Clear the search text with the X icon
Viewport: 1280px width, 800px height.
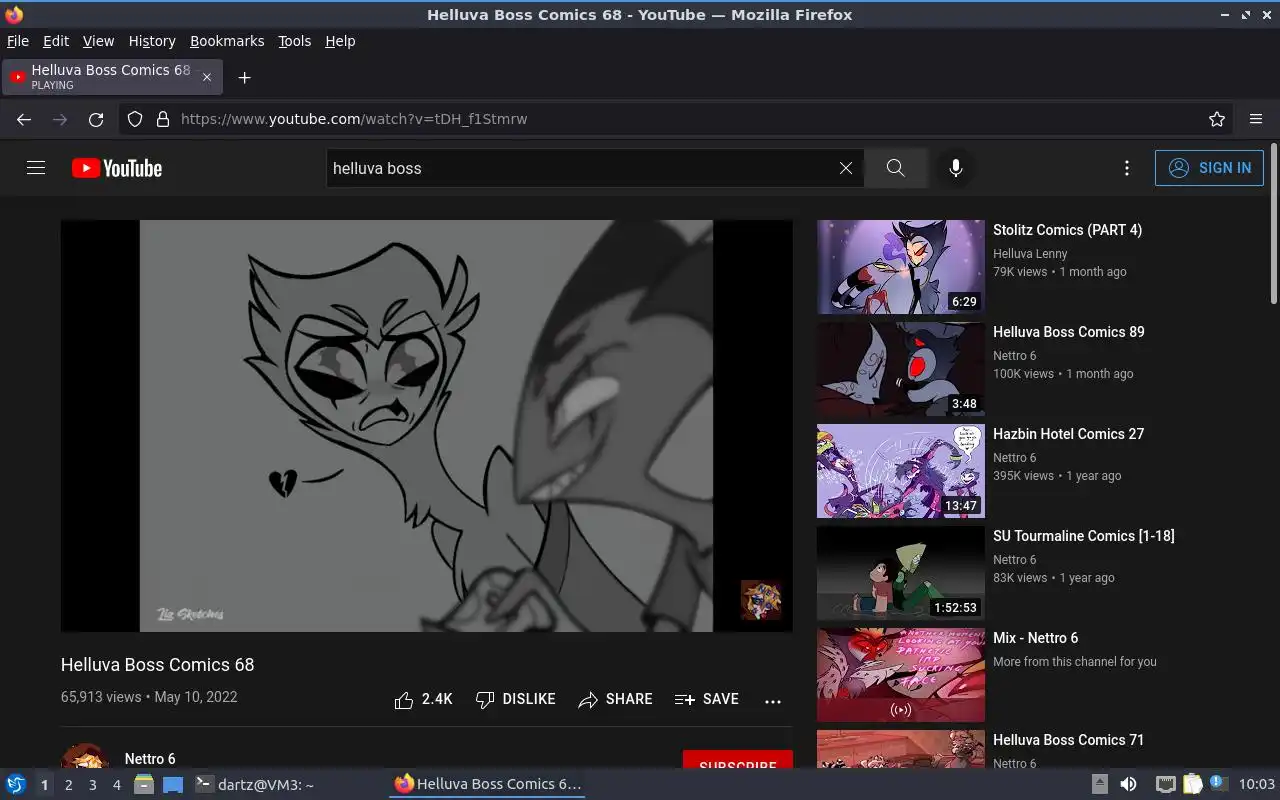pos(846,168)
